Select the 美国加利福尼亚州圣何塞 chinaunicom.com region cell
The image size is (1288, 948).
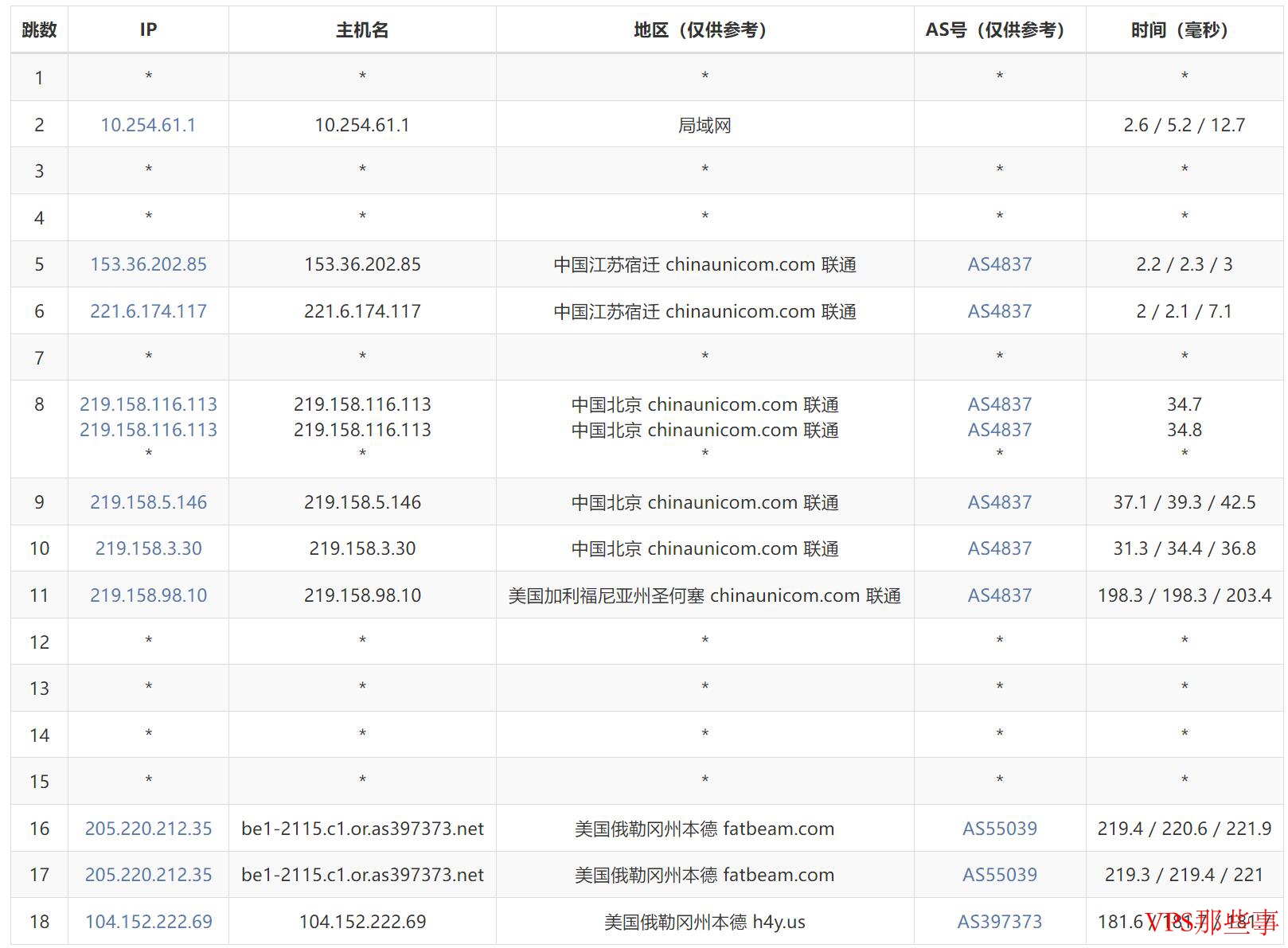[704, 595]
